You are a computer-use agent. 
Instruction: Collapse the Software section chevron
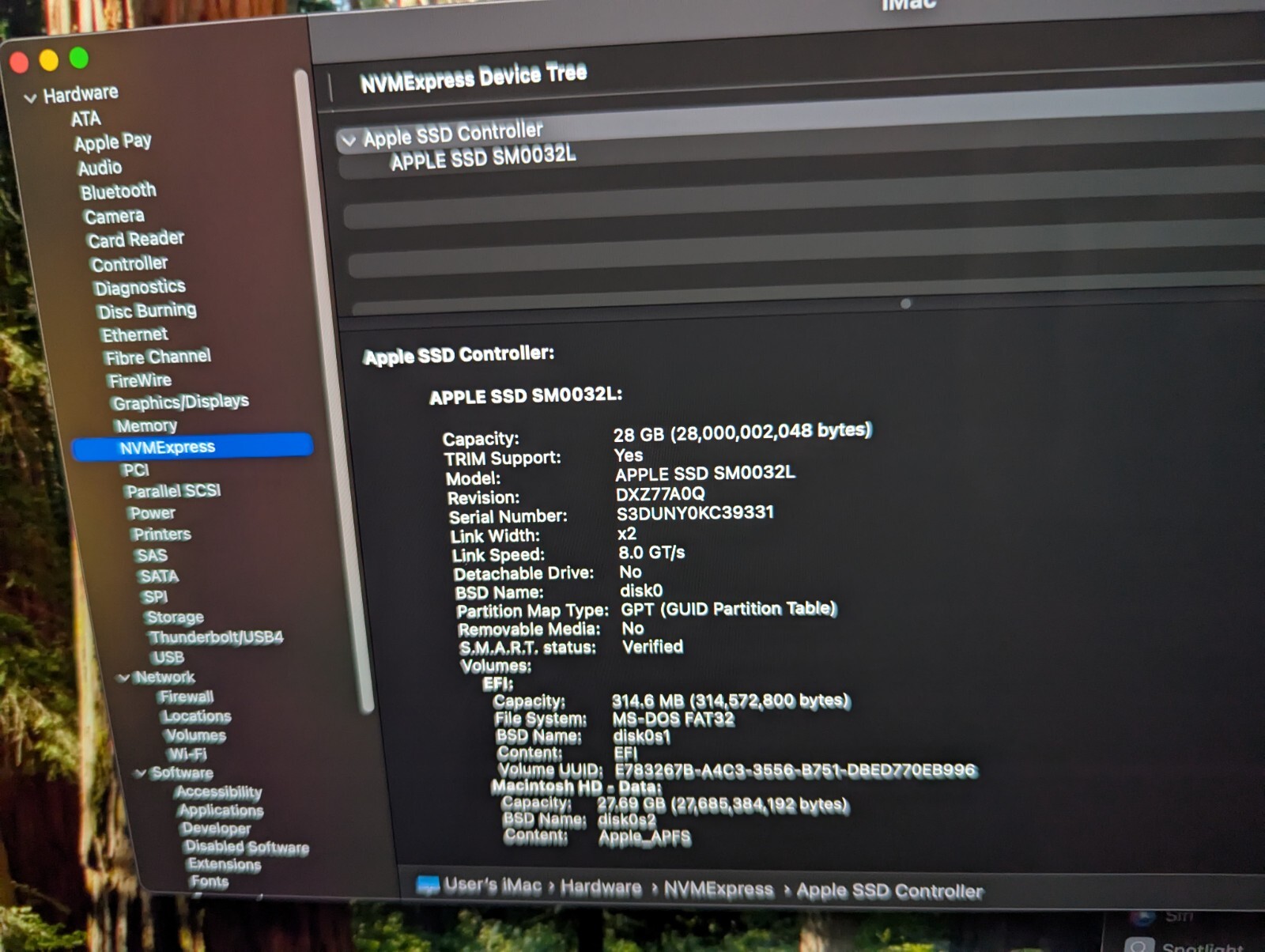coord(140,773)
